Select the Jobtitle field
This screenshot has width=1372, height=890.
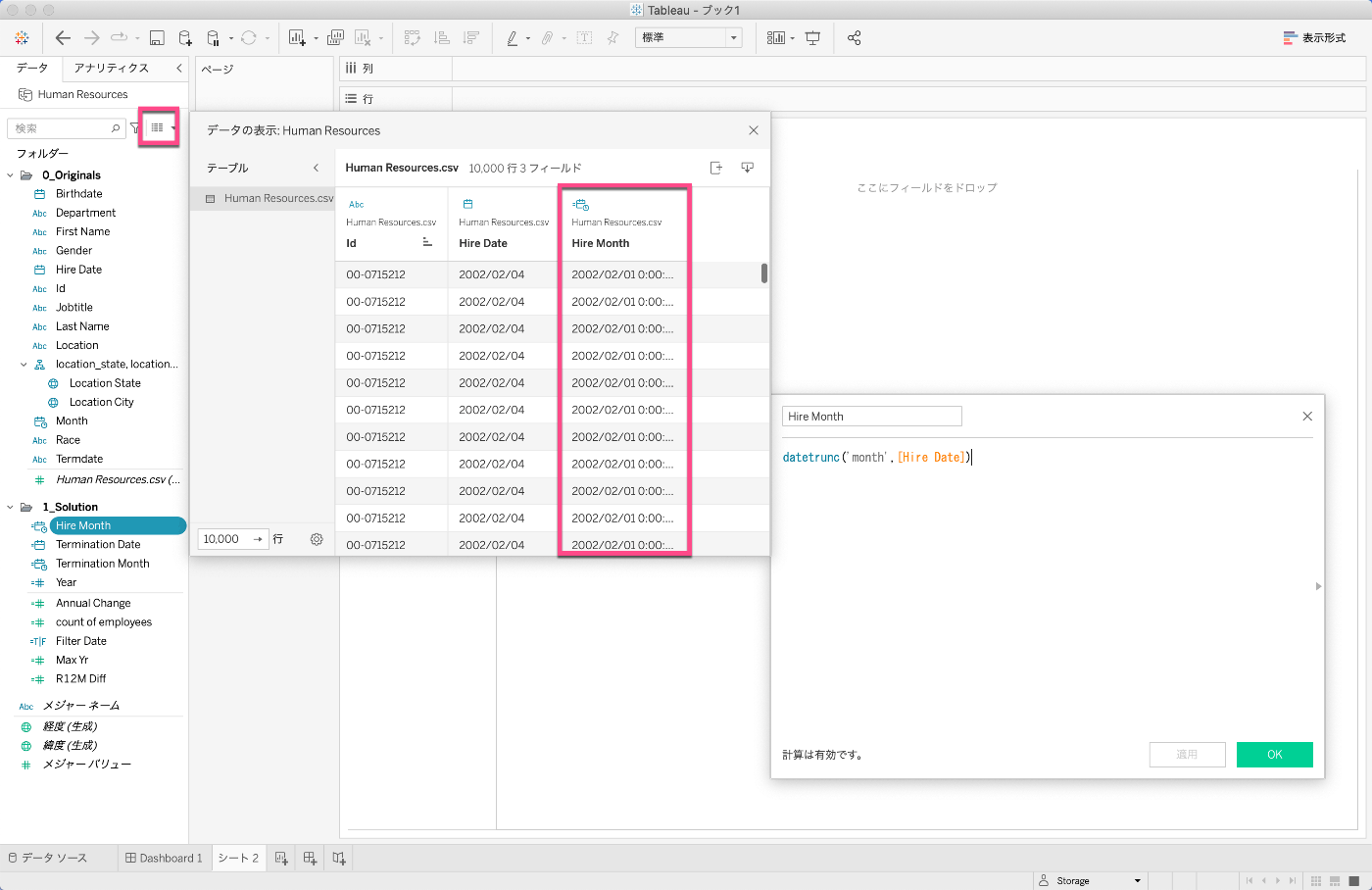73,308
